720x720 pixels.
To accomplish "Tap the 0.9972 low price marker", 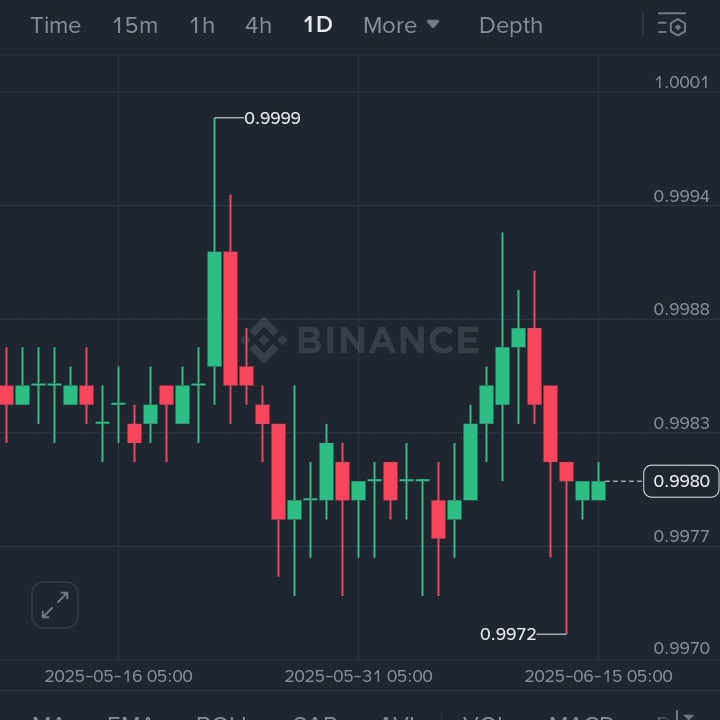I will coord(508,634).
